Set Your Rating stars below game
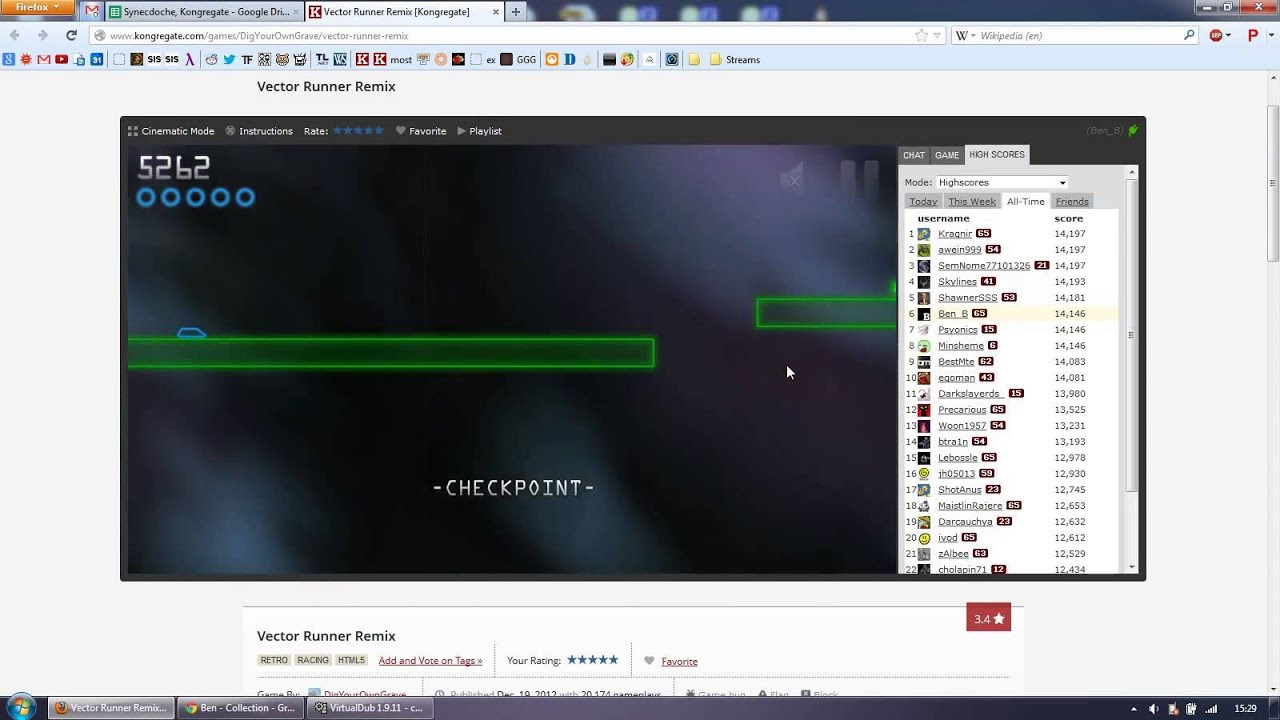 (x=592, y=660)
